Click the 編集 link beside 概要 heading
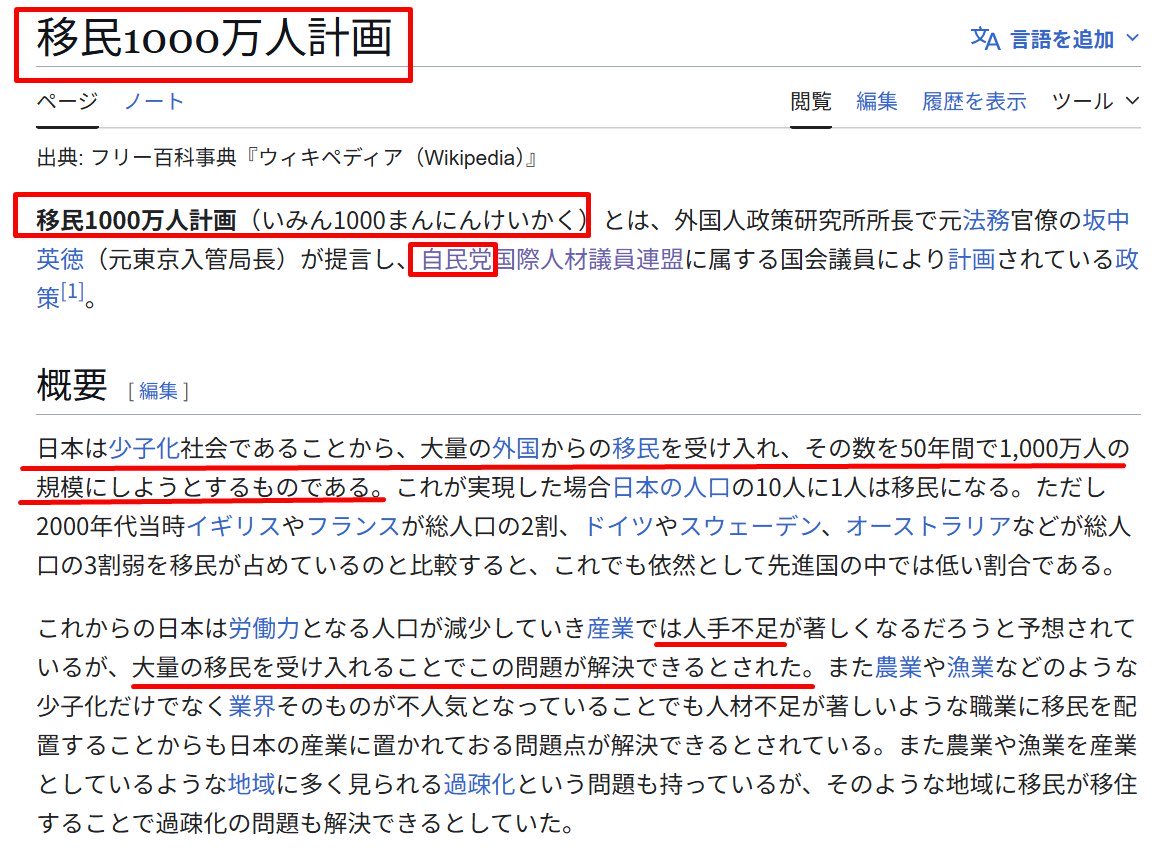 158,390
